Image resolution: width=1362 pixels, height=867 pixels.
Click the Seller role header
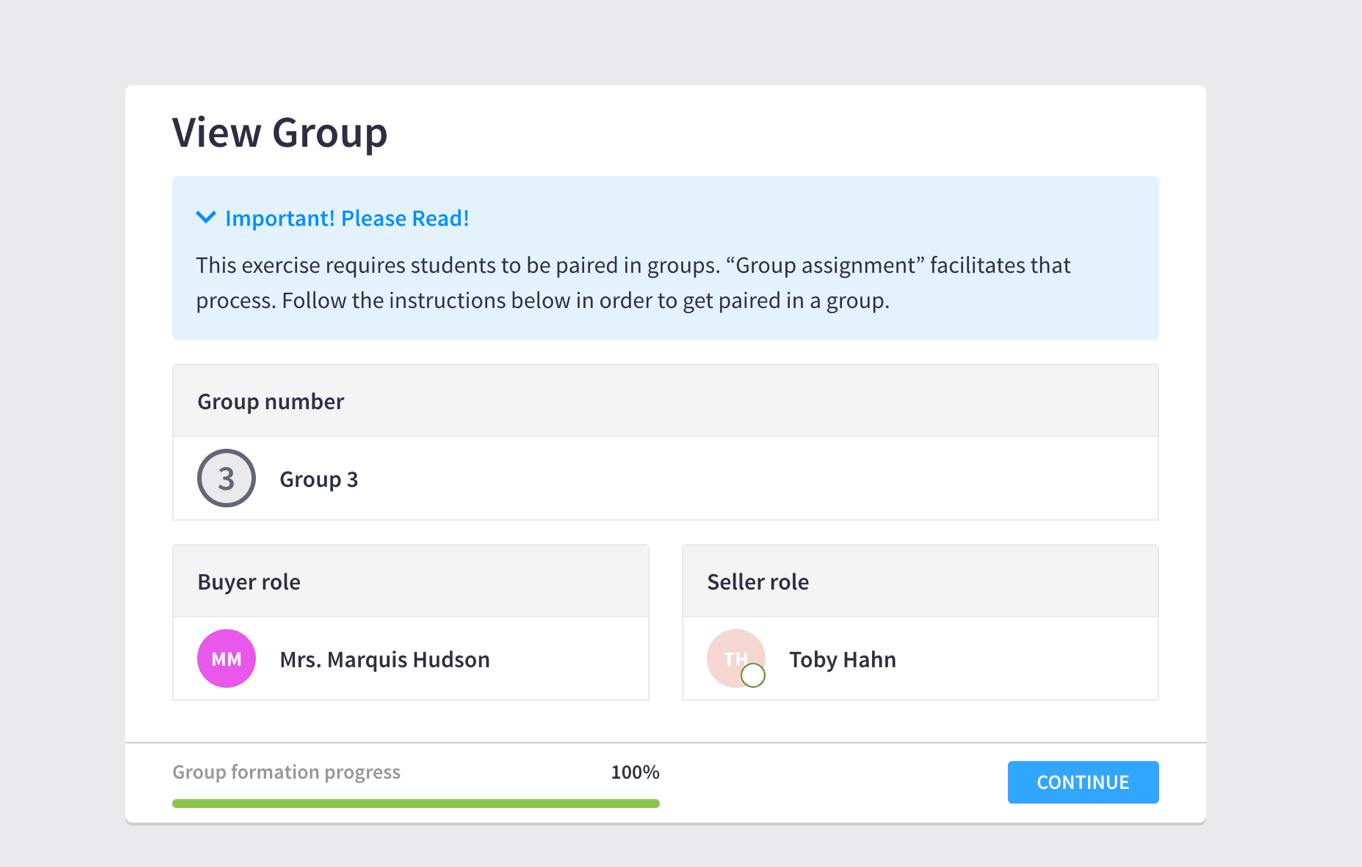click(758, 582)
